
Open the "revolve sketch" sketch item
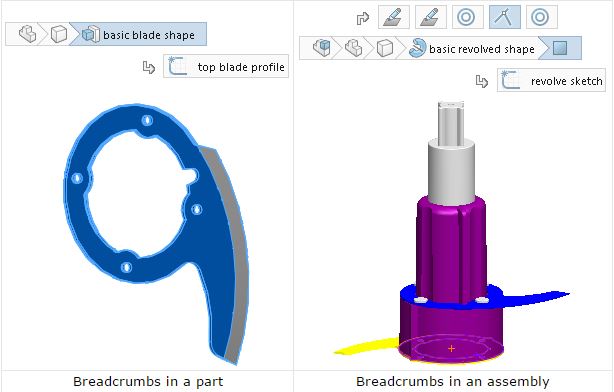click(x=551, y=80)
